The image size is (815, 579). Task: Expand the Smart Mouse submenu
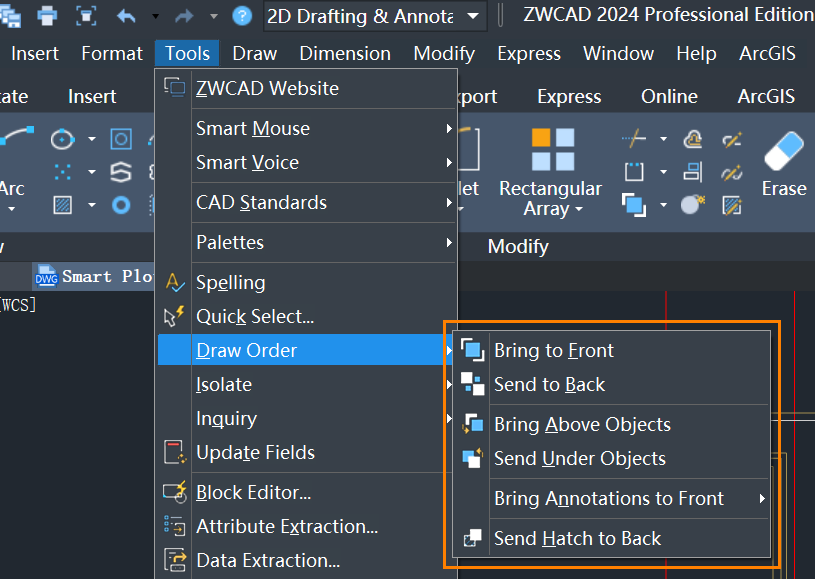tap(307, 128)
